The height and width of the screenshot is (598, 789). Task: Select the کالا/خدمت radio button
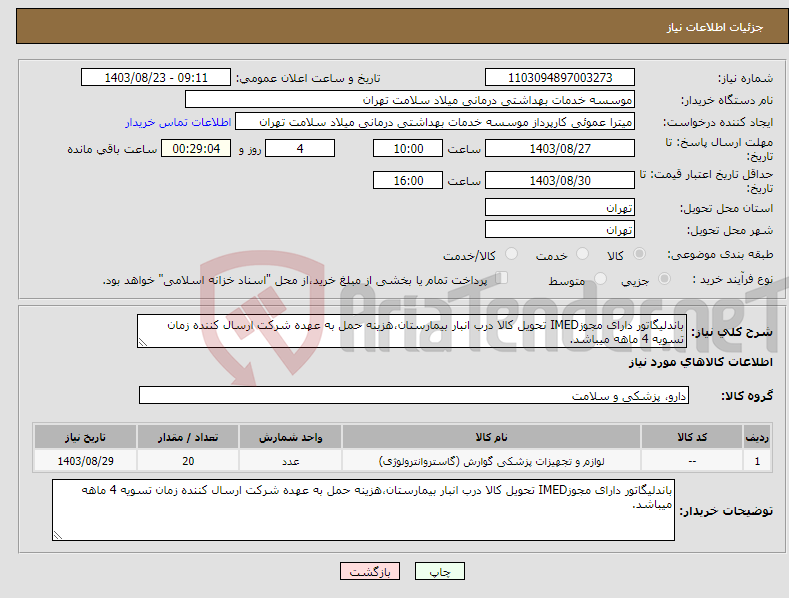[x=511, y=254]
